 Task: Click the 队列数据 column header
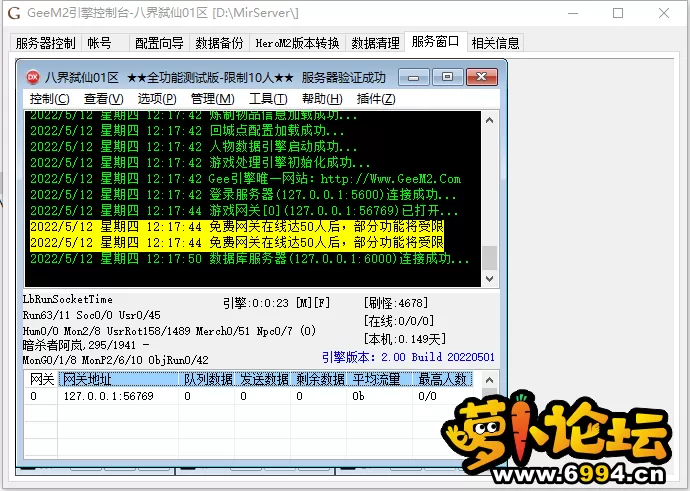pyautogui.click(x=207, y=379)
